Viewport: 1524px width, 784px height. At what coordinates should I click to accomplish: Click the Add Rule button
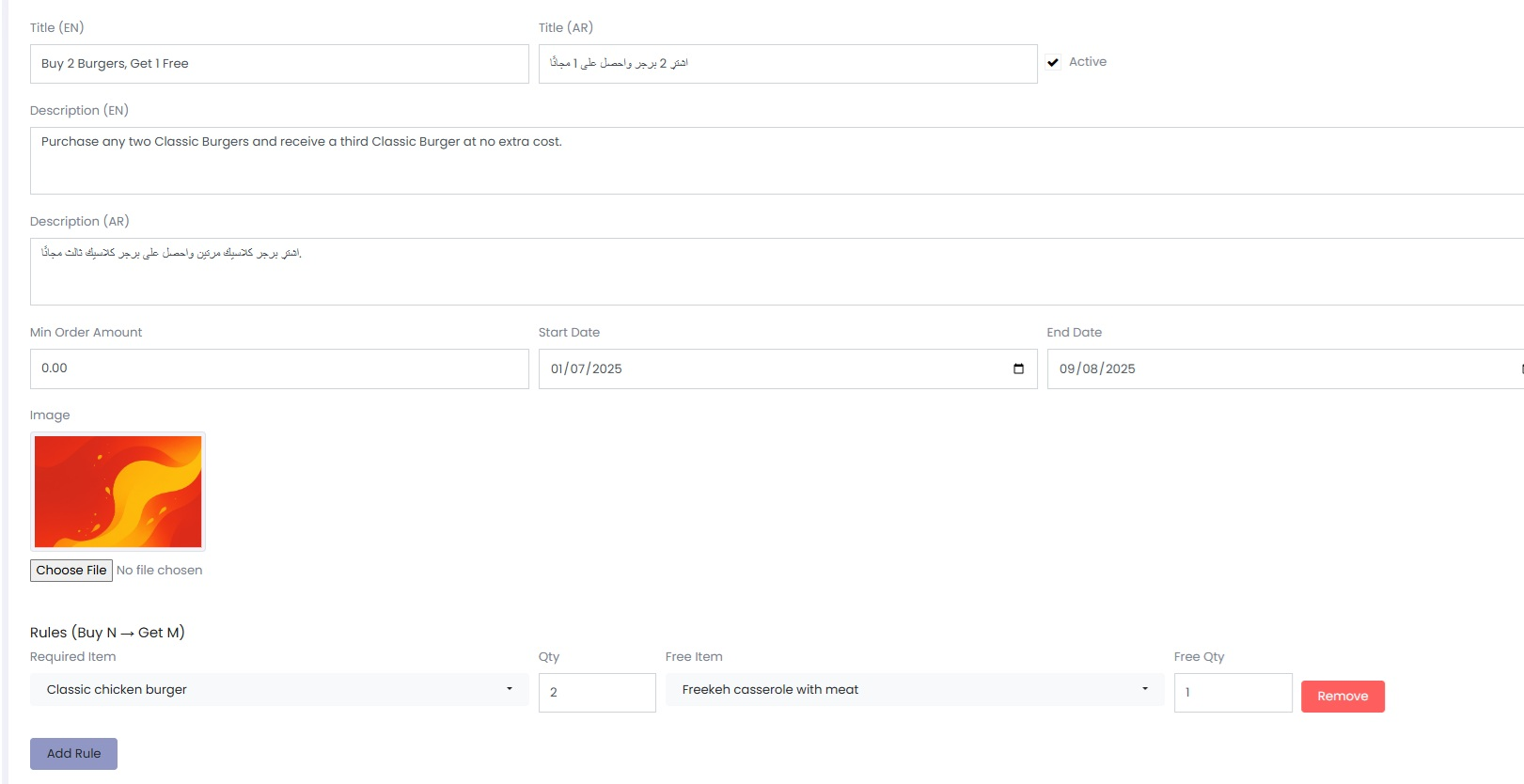point(73,754)
